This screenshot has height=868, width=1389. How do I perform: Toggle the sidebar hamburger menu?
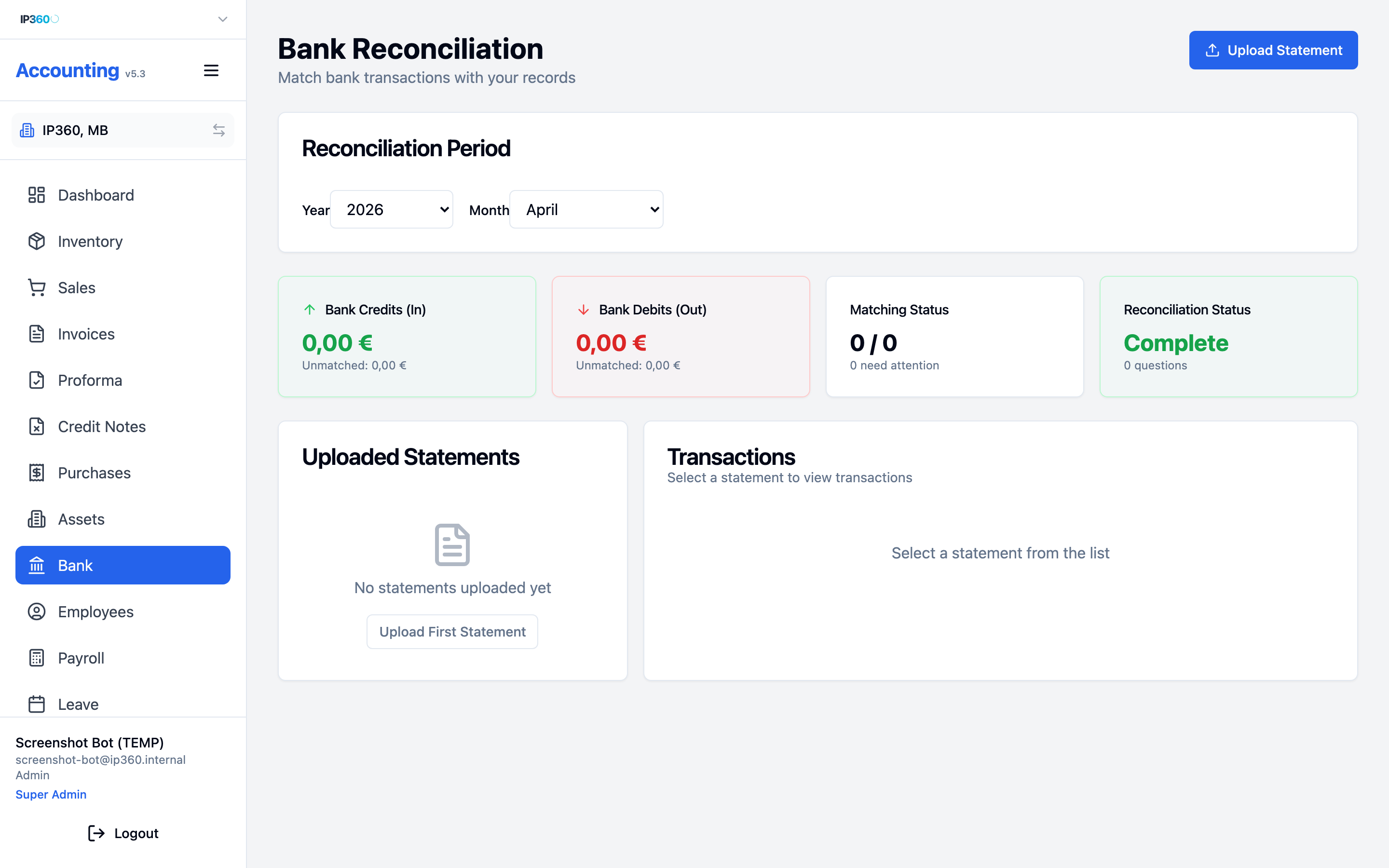click(x=211, y=70)
